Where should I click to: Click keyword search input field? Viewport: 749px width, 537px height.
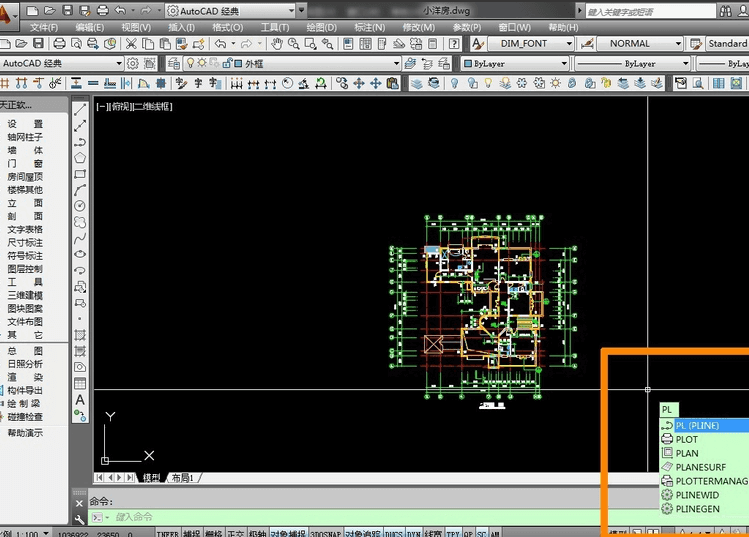[x=651, y=12]
